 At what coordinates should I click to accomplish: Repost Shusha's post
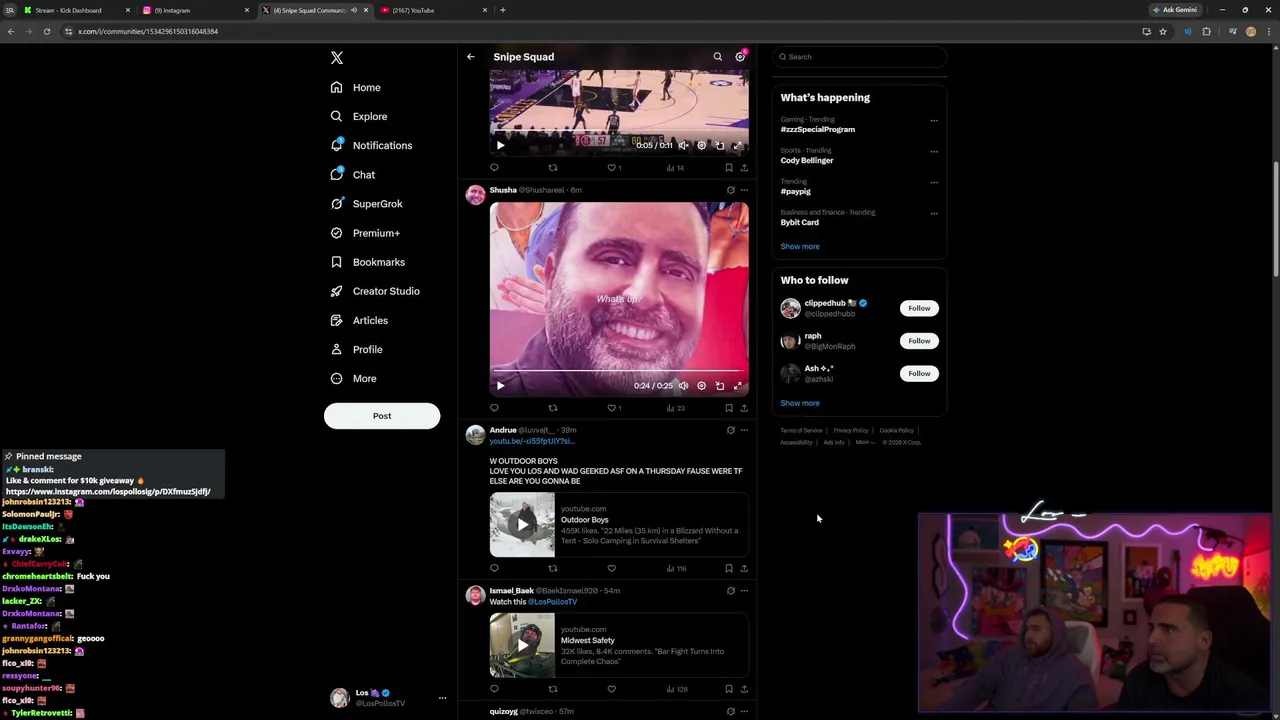tap(552, 408)
